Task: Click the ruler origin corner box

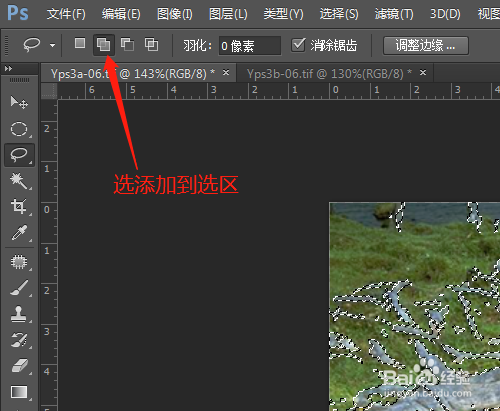Action: [49, 91]
